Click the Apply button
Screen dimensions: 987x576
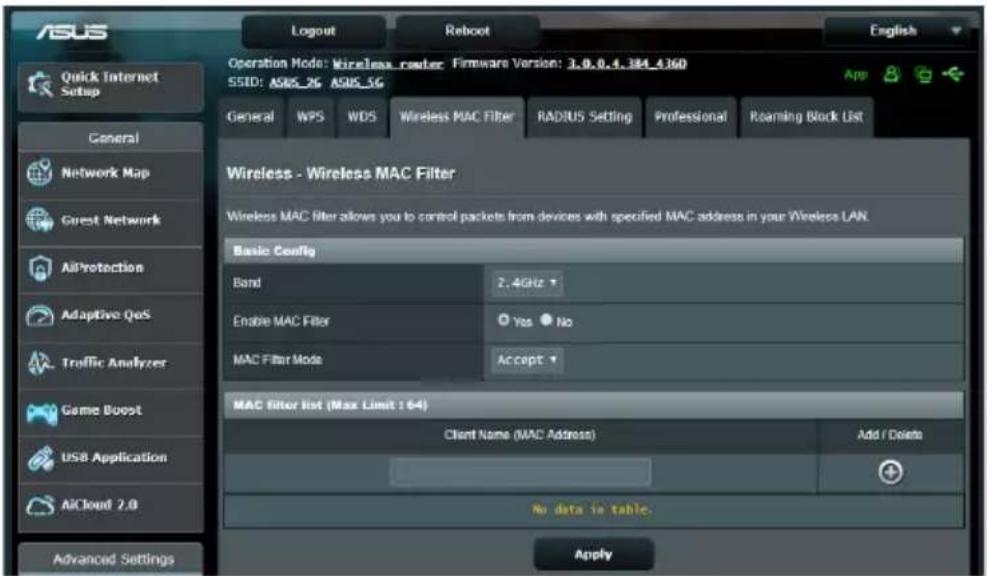pyautogui.click(x=594, y=554)
